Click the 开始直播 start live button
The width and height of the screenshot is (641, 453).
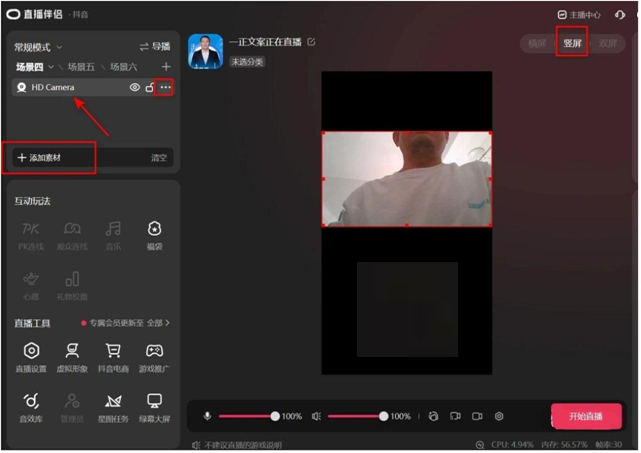(x=586, y=416)
